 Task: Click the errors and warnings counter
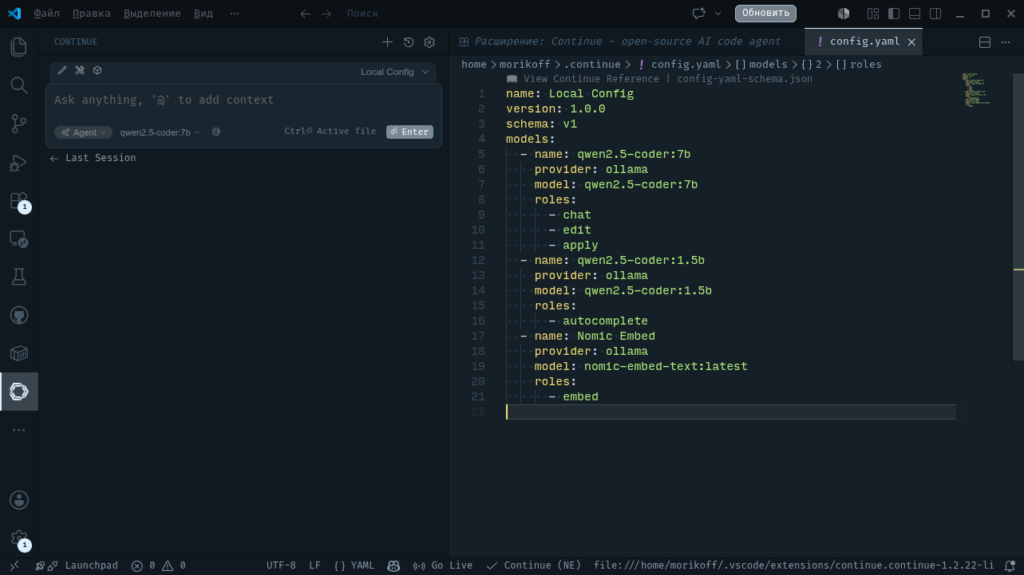[159, 566]
